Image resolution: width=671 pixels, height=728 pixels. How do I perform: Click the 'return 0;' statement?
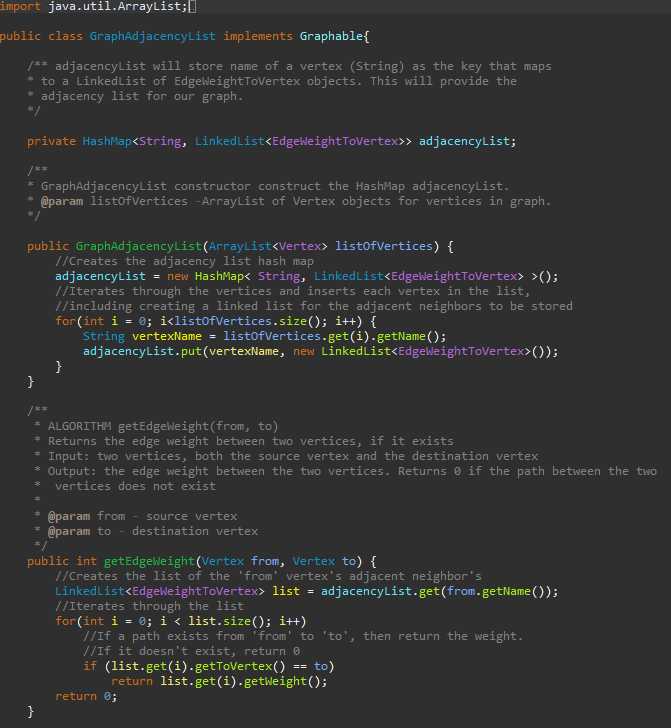coord(86,696)
